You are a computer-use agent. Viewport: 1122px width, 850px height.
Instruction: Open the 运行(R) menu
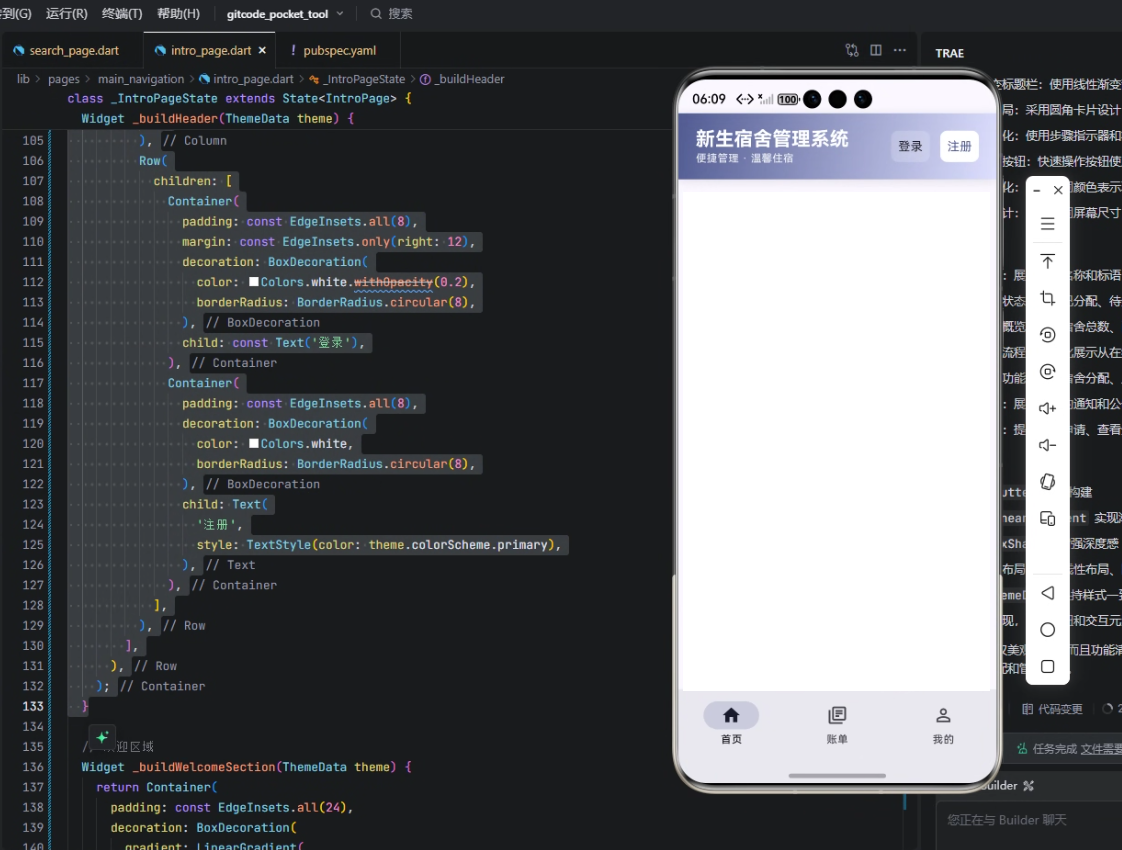click(67, 14)
